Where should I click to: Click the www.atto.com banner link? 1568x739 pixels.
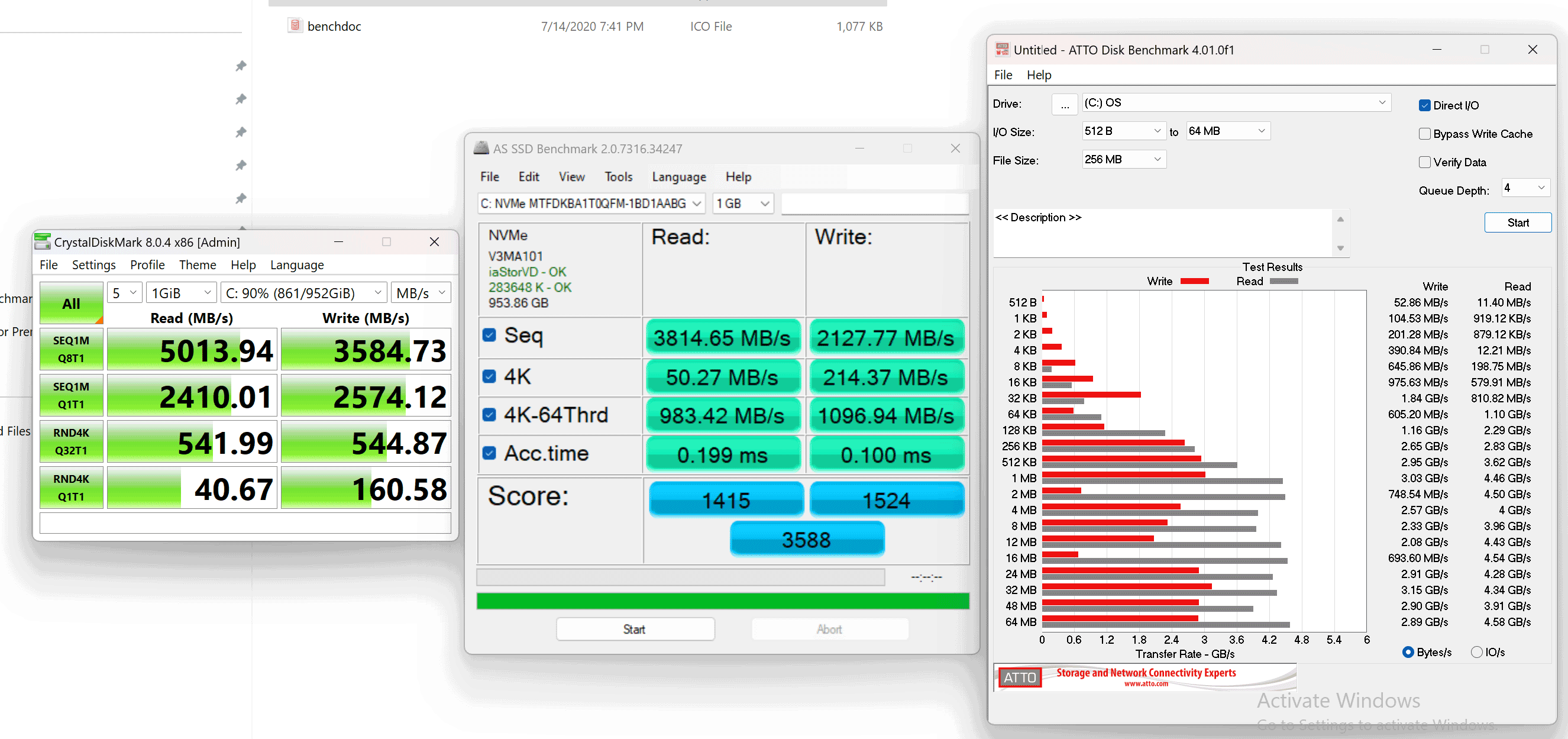coord(1146,683)
